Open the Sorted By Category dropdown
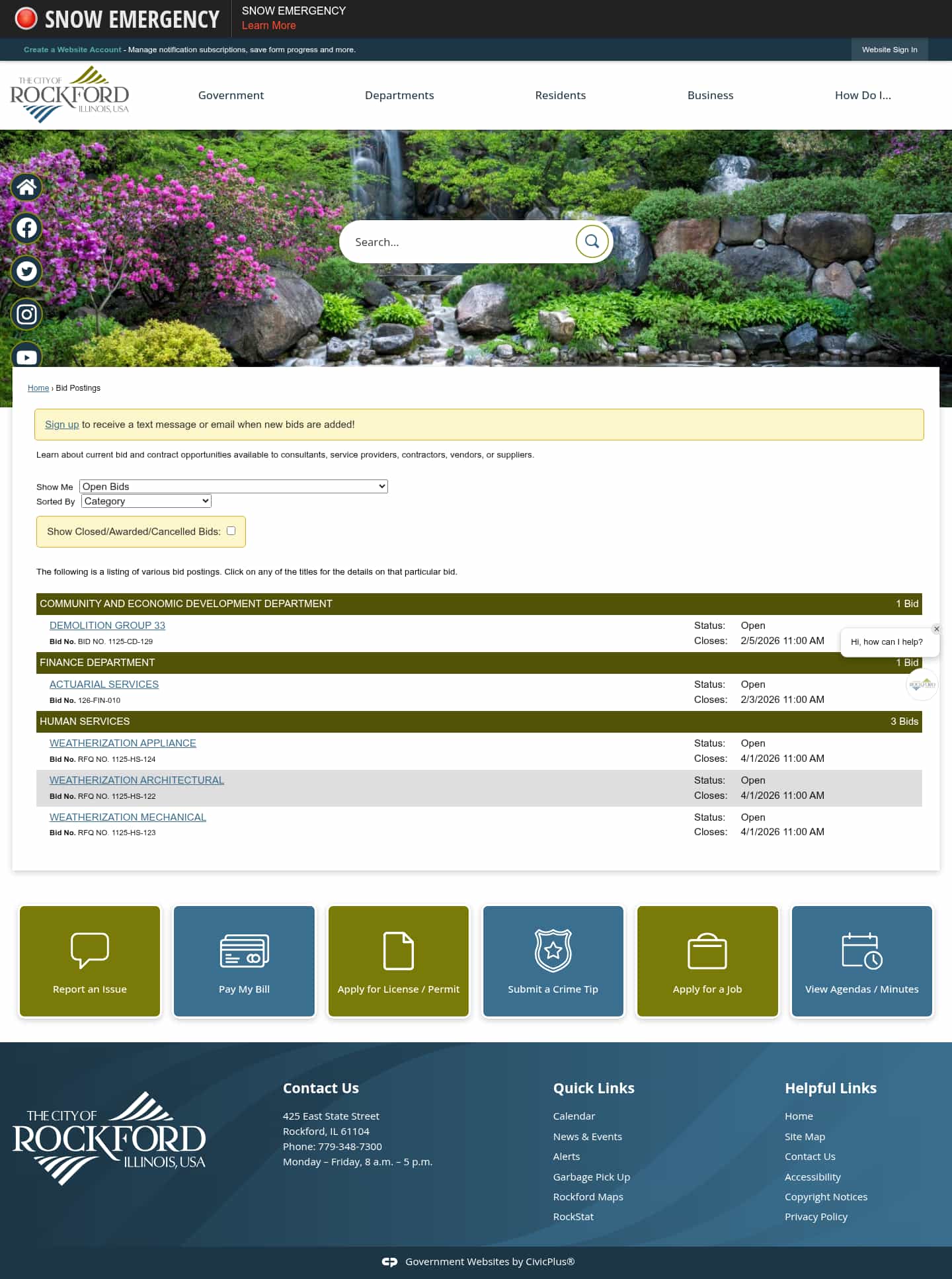This screenshot has height=1279, width=952. click(x=146, y=501)
